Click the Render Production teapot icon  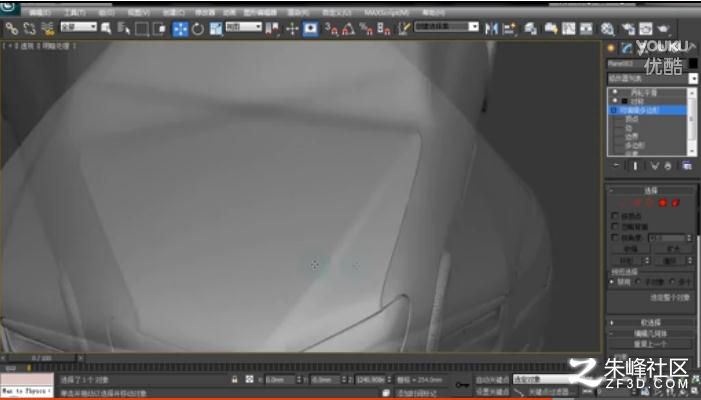663,29
